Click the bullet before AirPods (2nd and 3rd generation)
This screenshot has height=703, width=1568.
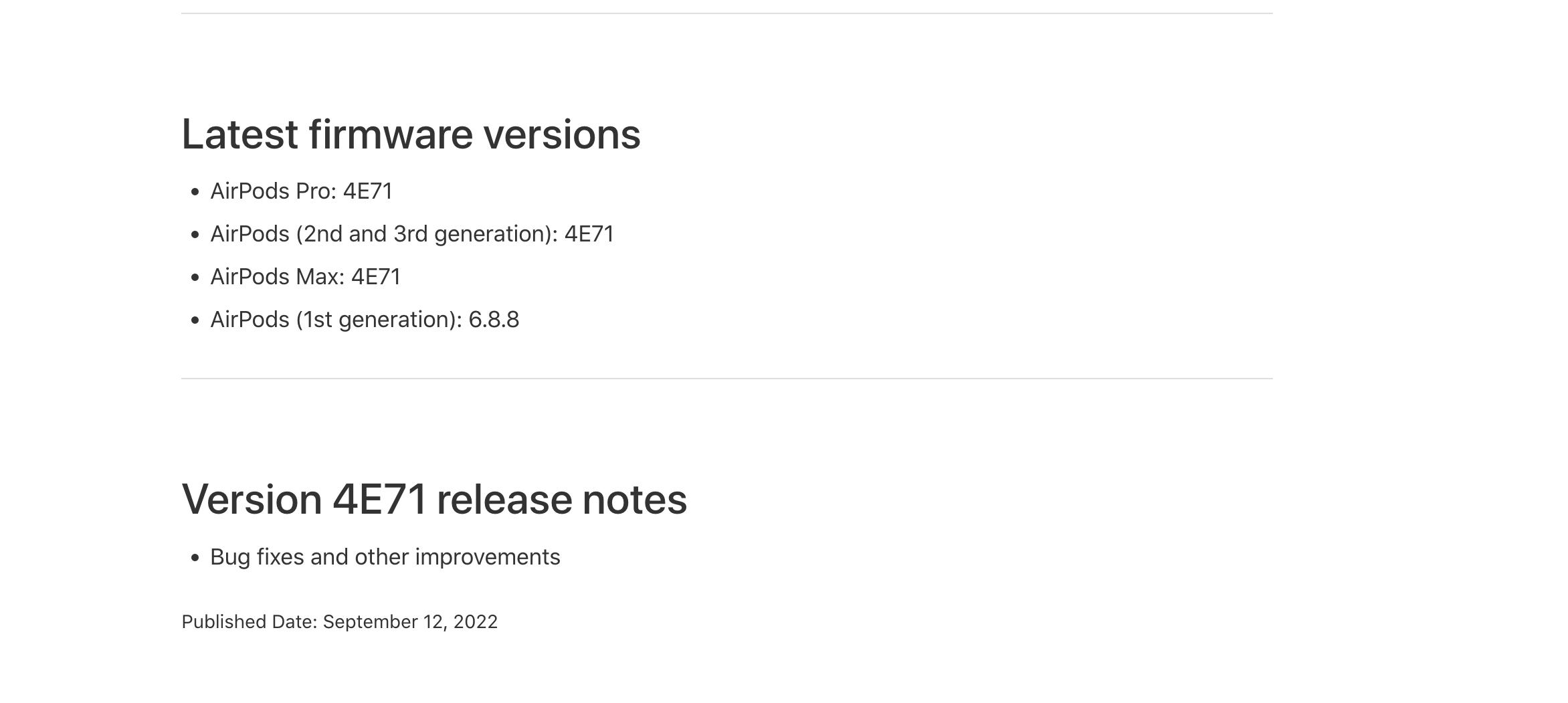tap(195, 235)
